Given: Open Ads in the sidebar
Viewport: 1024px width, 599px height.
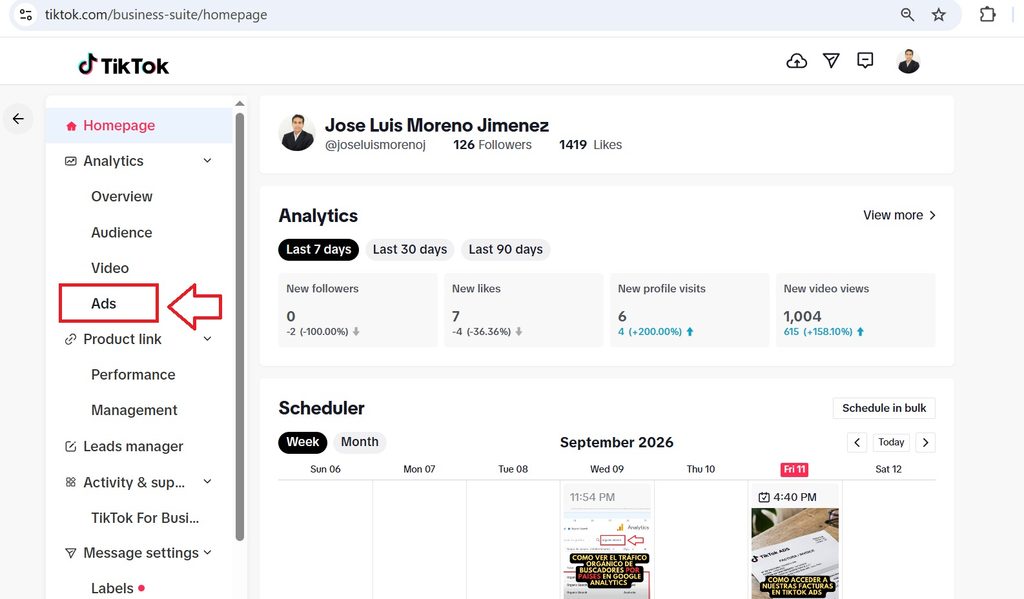Looking at the screenshot, I should (103, 304).
